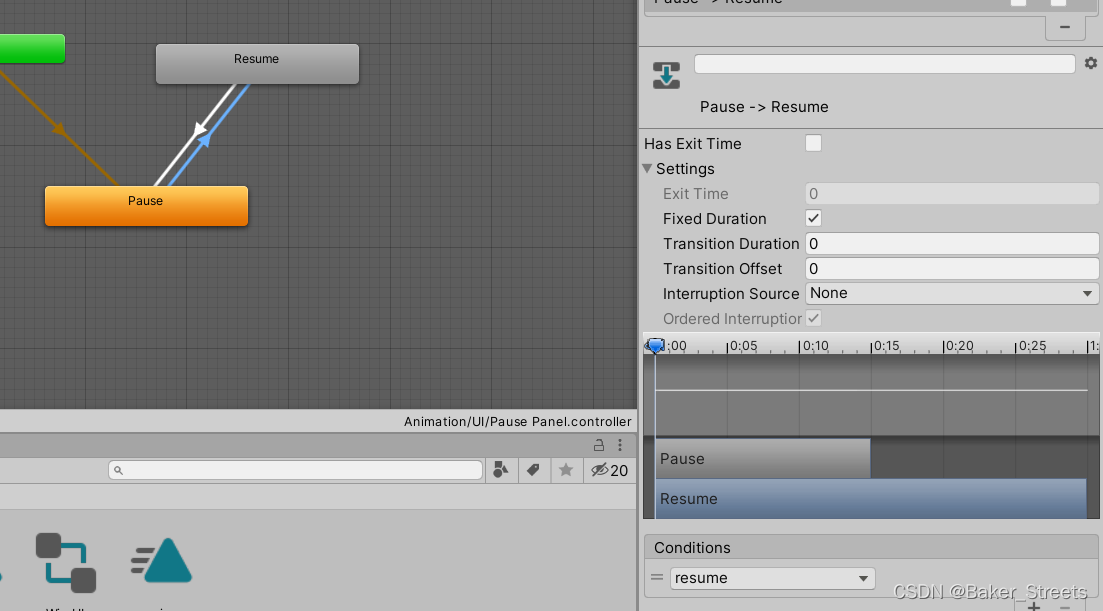Click the 0:10 mark on the timeline ruler

(815, 346)
